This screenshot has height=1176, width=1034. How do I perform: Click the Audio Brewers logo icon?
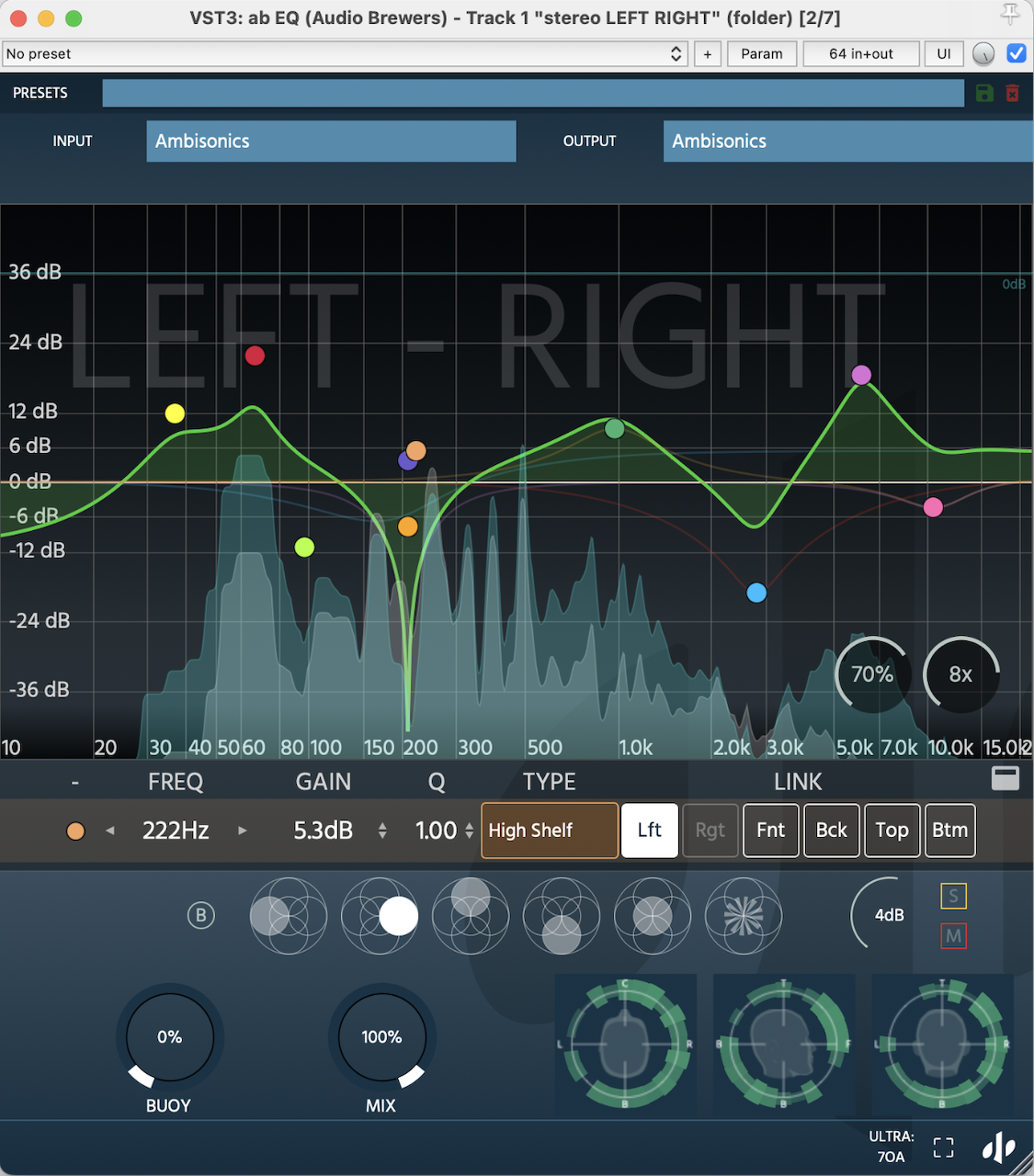click(999, 1147)
